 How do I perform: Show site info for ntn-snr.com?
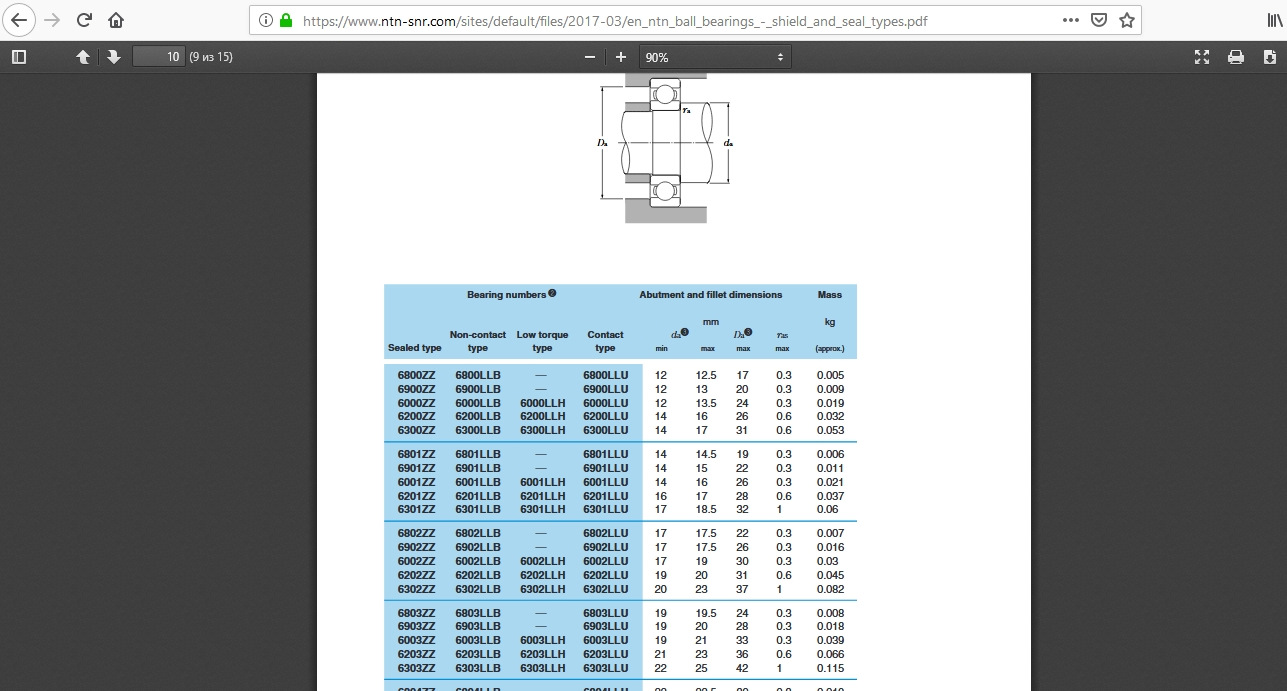coord(266,20)
